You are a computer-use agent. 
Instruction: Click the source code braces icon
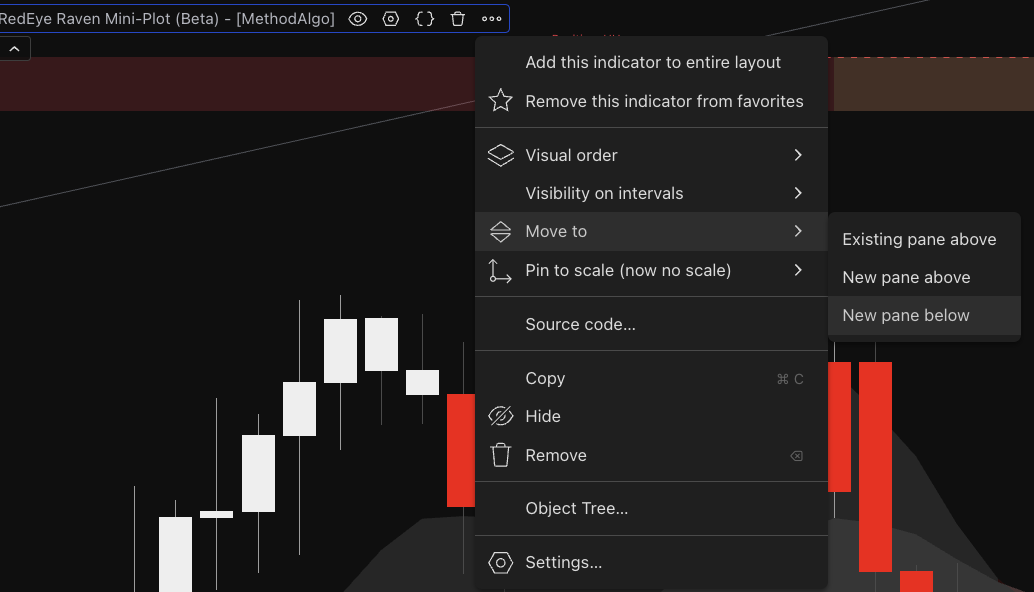coord(424,19)
